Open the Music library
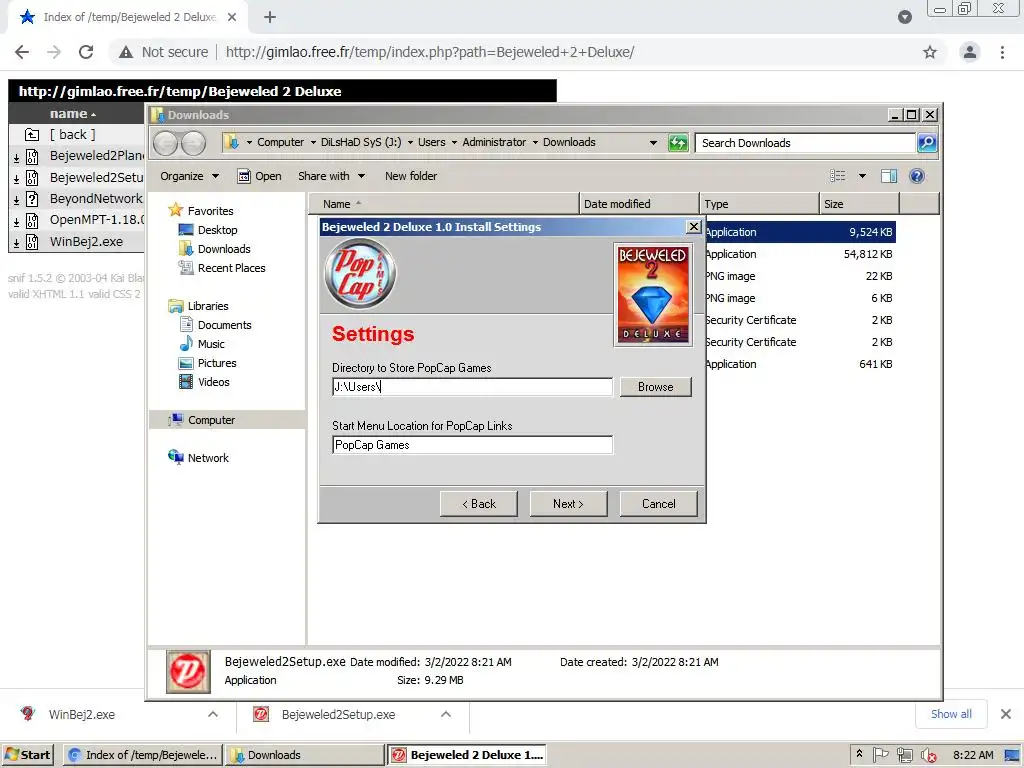 (211, 344)
